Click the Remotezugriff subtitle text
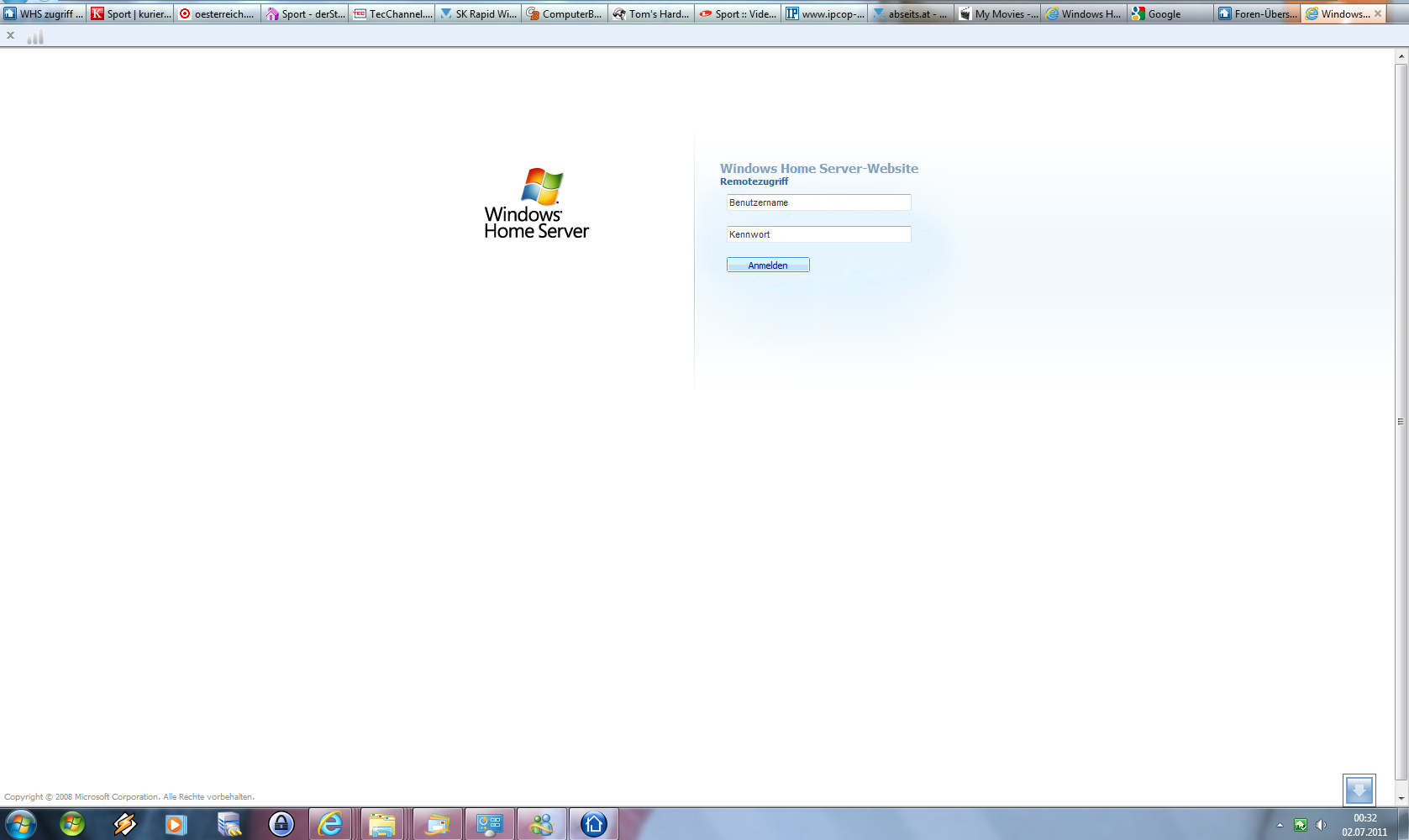Image resolution: width=1409 pixels, height=840 pixels. (754, 181)
